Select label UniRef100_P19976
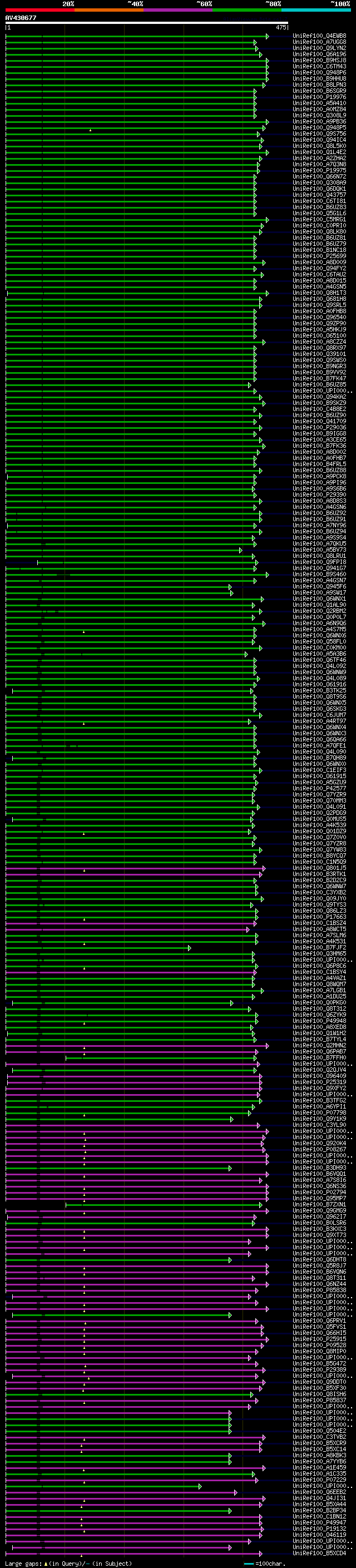Screen dimensions: 356x1568 click(x=319, y=97)
